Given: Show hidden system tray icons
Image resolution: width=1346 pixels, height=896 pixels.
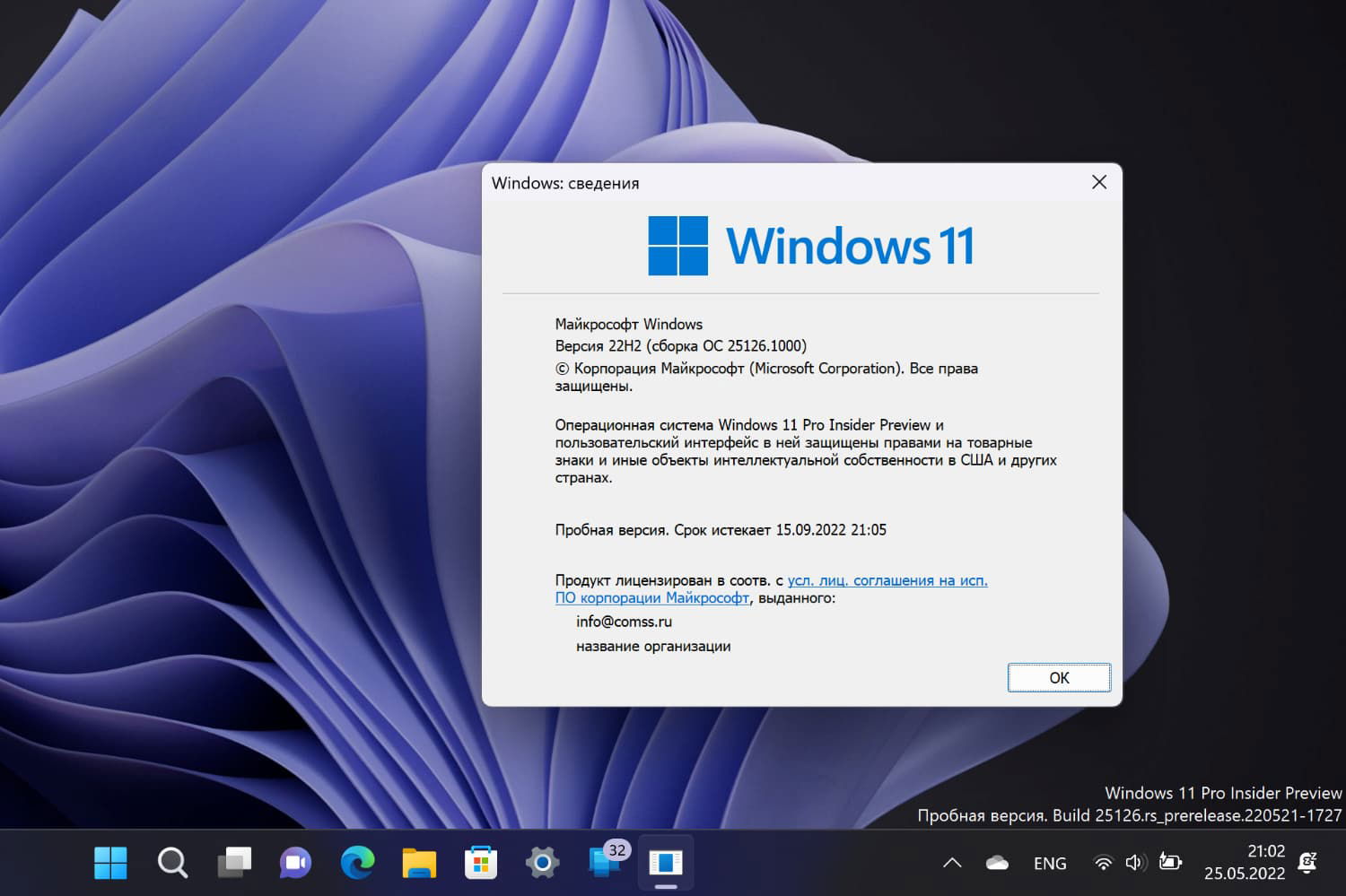Looking at the screenshot, I should (952, 863).
